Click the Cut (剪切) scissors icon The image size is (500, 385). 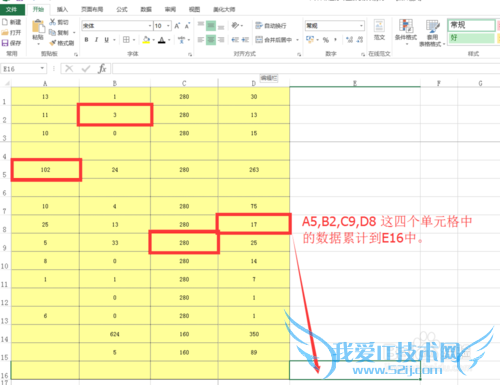pos(52,22)
